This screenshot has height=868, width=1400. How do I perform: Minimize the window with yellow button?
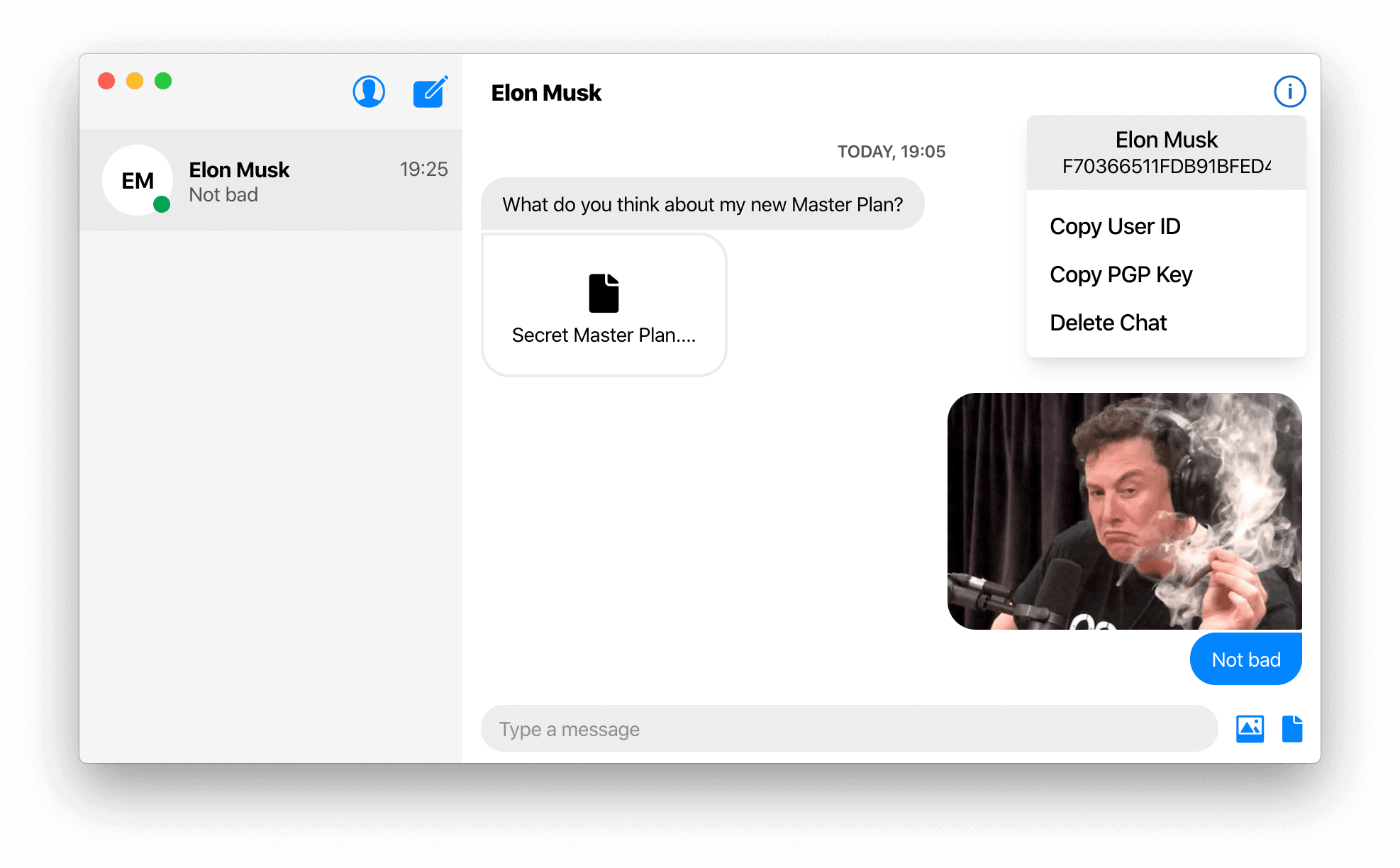pos(135,81)
